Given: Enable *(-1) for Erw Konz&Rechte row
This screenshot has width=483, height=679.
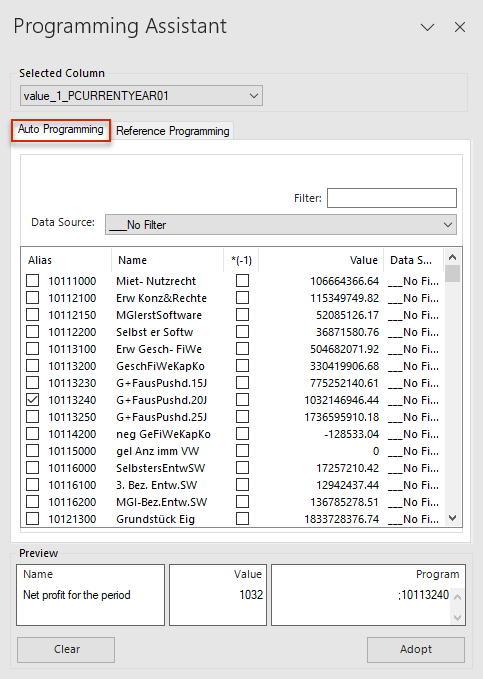Looking at the screenshot, I should click(x=242, y=298).
